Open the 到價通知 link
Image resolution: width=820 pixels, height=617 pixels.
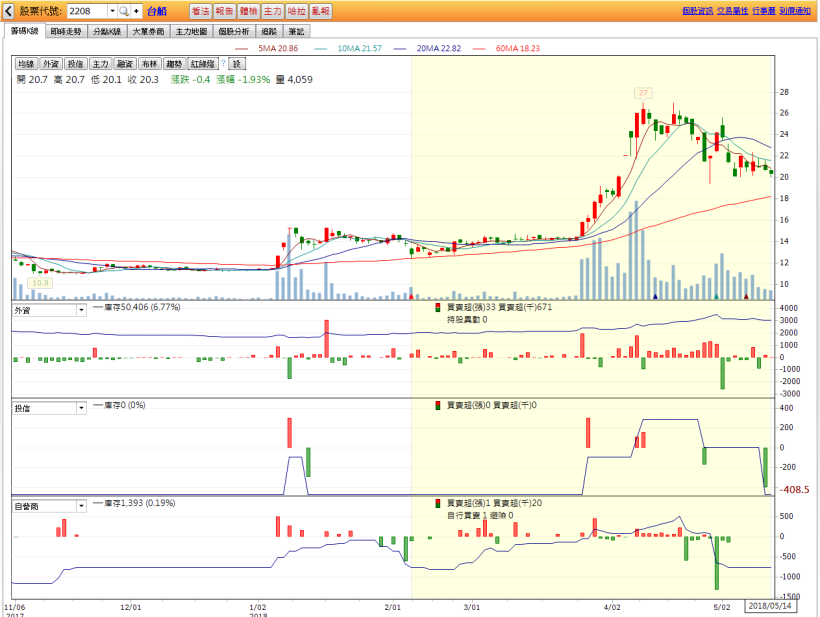795,11
